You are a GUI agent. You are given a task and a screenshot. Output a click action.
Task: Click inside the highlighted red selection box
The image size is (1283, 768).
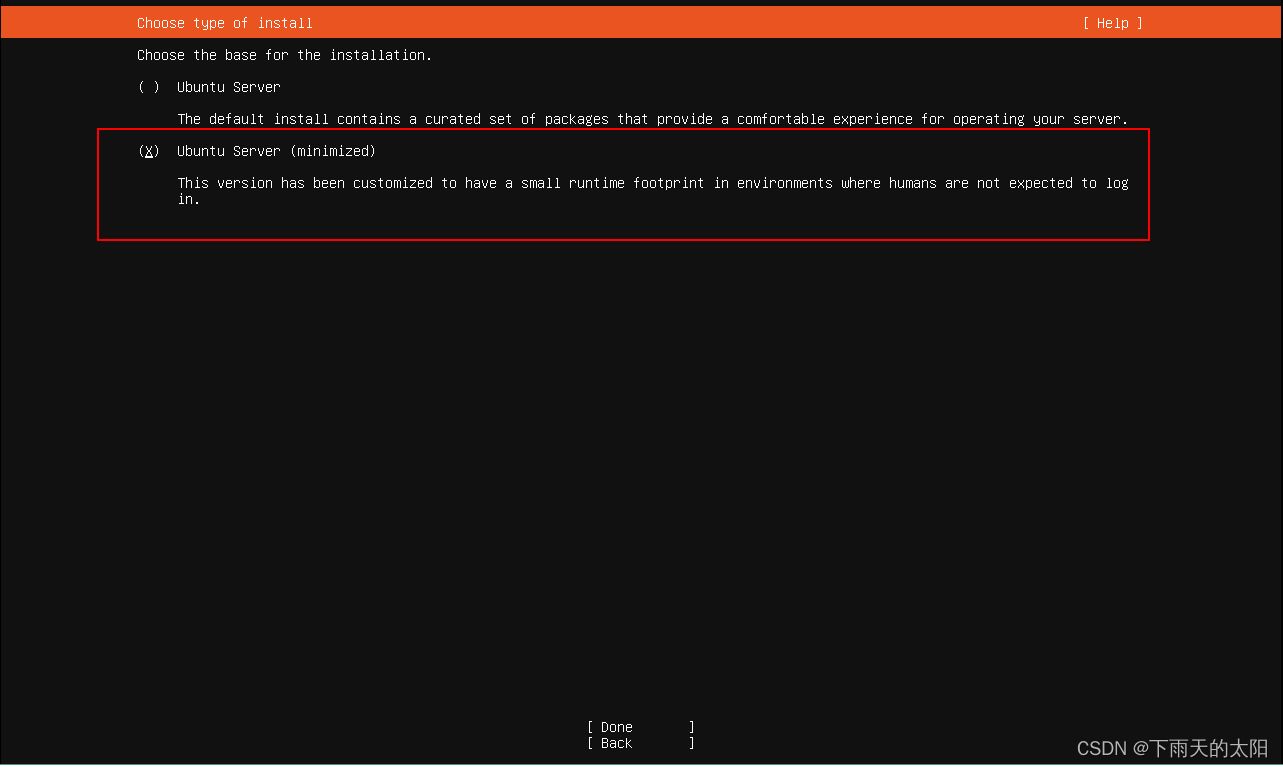620,185
